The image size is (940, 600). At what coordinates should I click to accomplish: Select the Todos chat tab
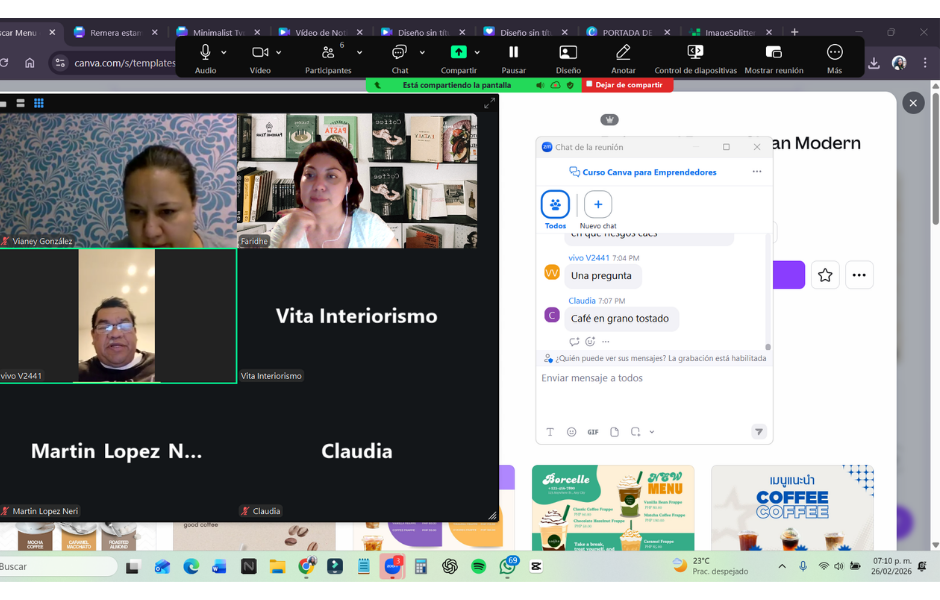click(x=555, y=204)
